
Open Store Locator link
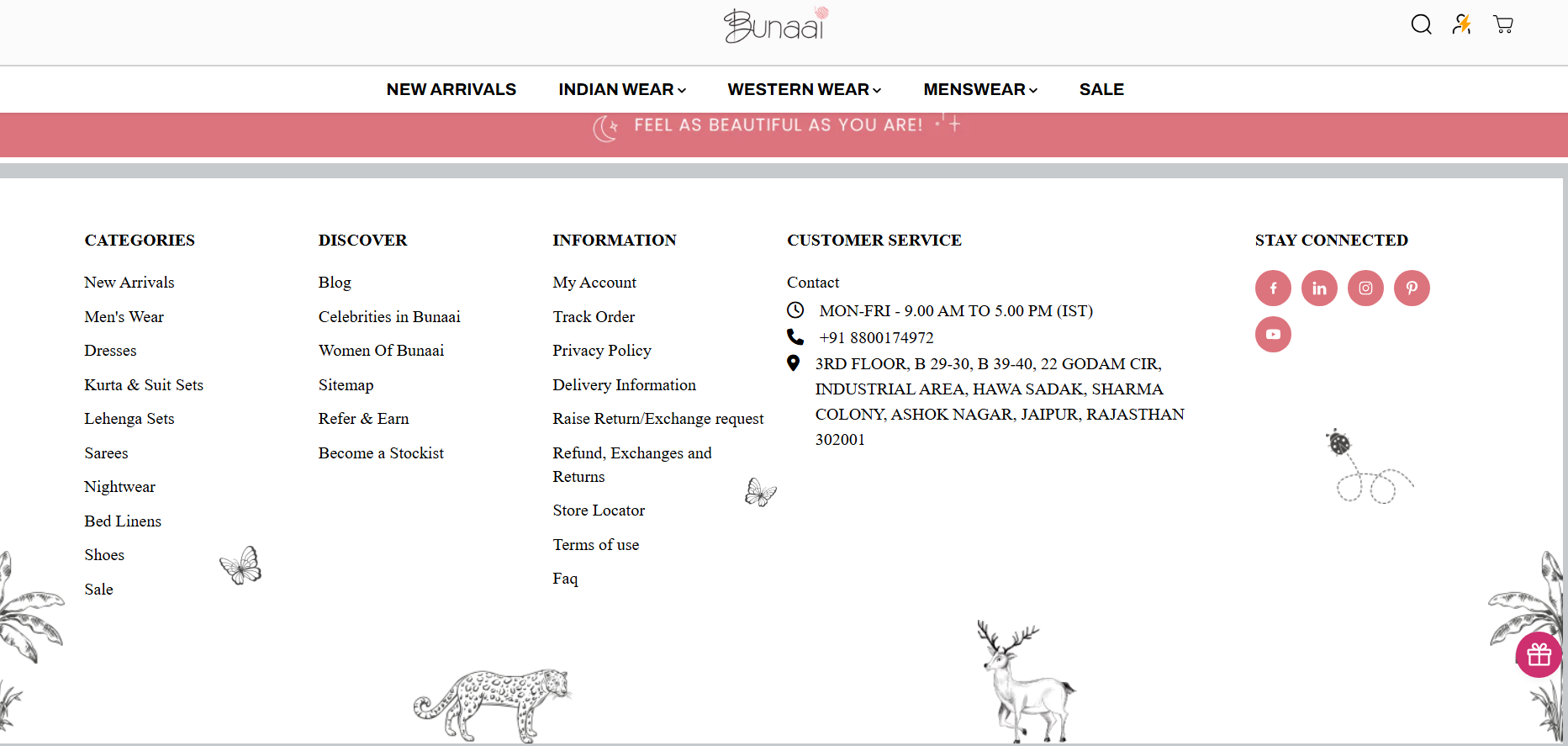click(x=599, y=511)
